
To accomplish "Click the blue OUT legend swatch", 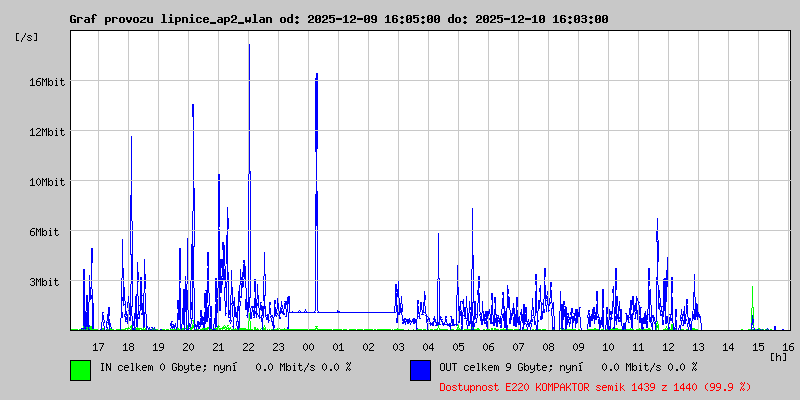I will pos(420,369).
